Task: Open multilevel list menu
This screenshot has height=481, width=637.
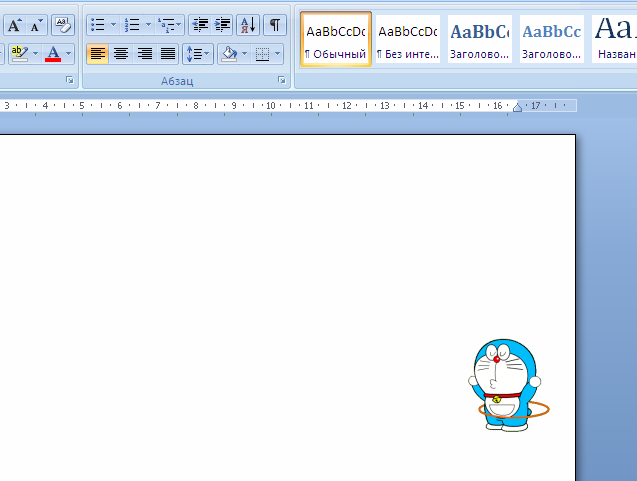Action: [169, 25]
